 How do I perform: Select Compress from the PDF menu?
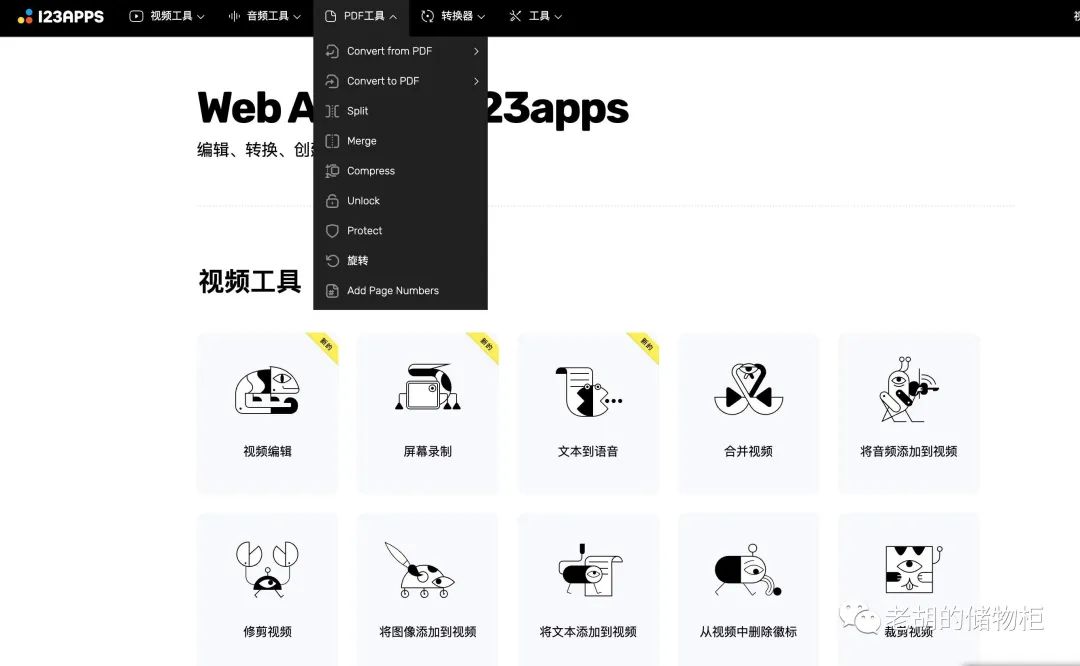[400, 171]
